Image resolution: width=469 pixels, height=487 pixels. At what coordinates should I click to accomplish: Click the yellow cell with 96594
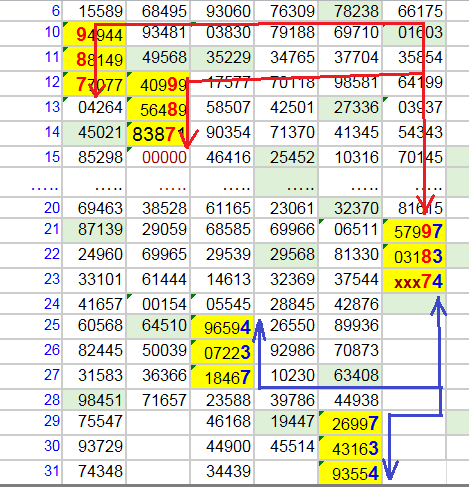[x=222, y=327]
